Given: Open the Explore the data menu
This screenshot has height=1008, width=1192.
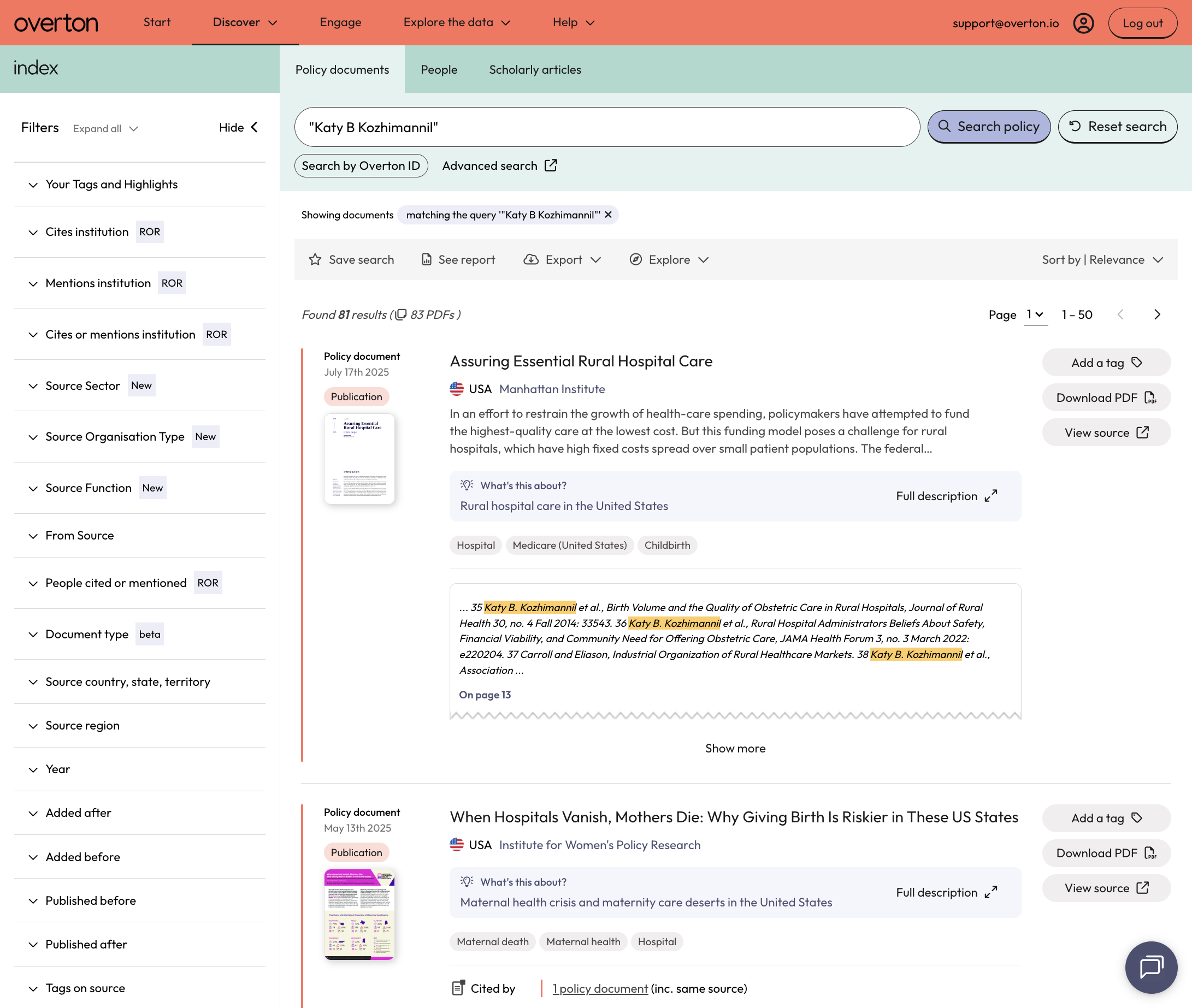Looking at the screenshot, I should 456,22.
